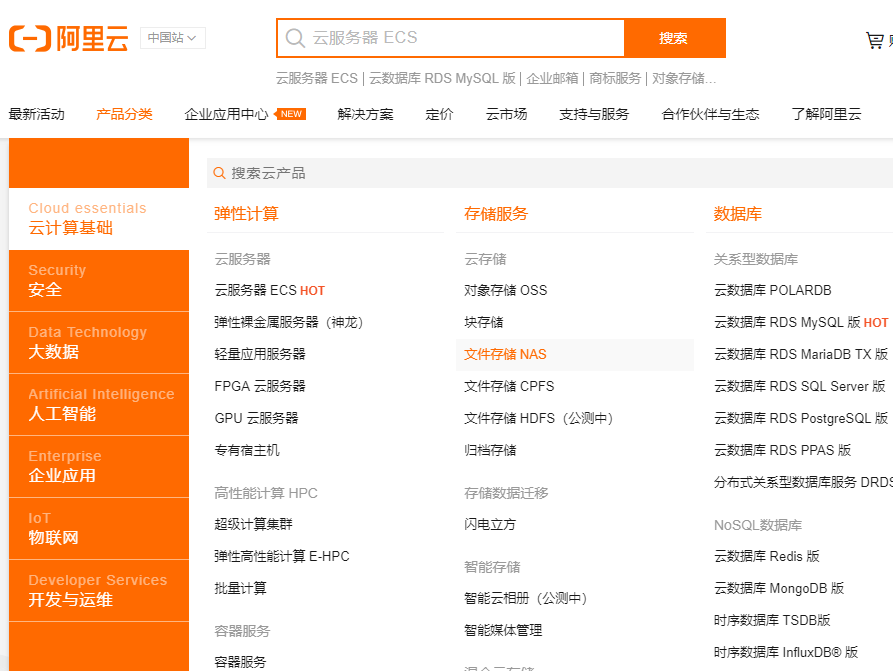
Task: Open 智能媒体管理 product link
Action: 503,630
